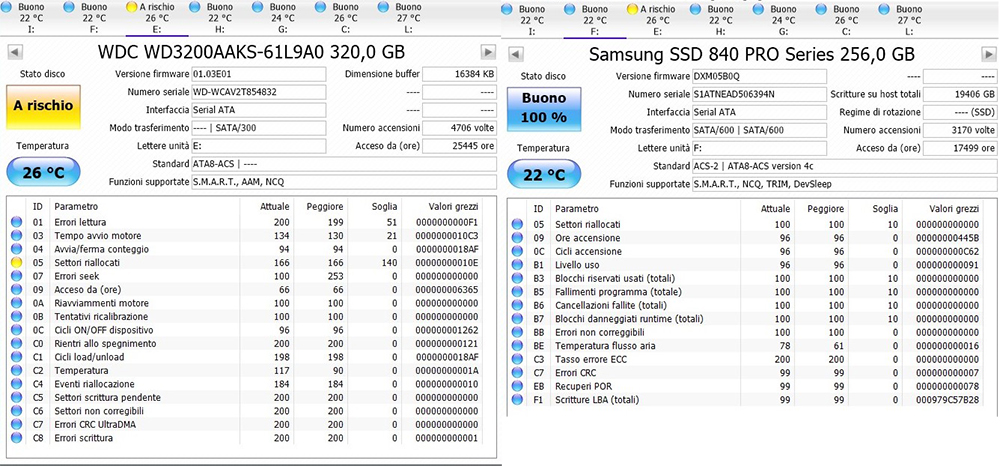The height and width of the screenshot is (466, 1000).
Task: Click status orb beside Errori scrittura
Action: click(16, 438)
